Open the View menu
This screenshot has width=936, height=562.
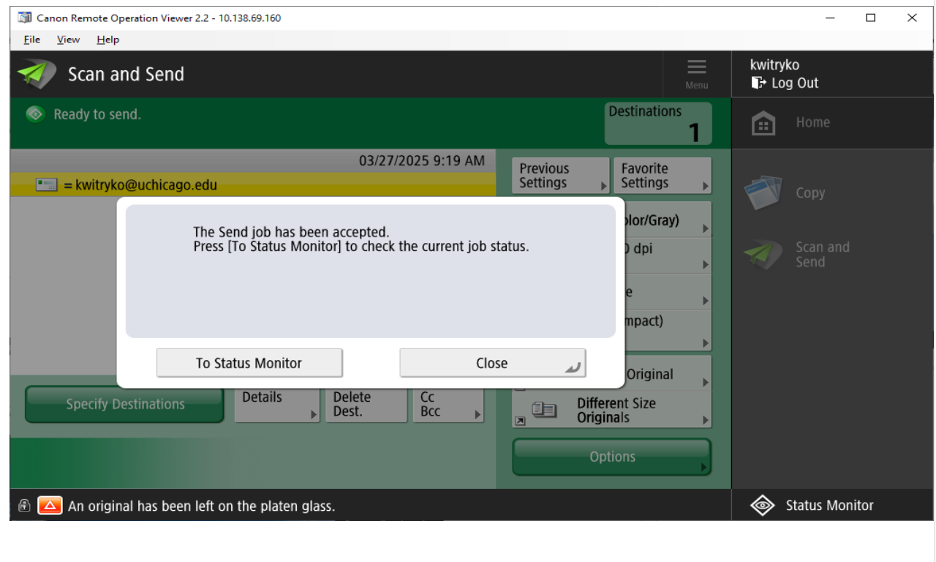tap(68, 40)
